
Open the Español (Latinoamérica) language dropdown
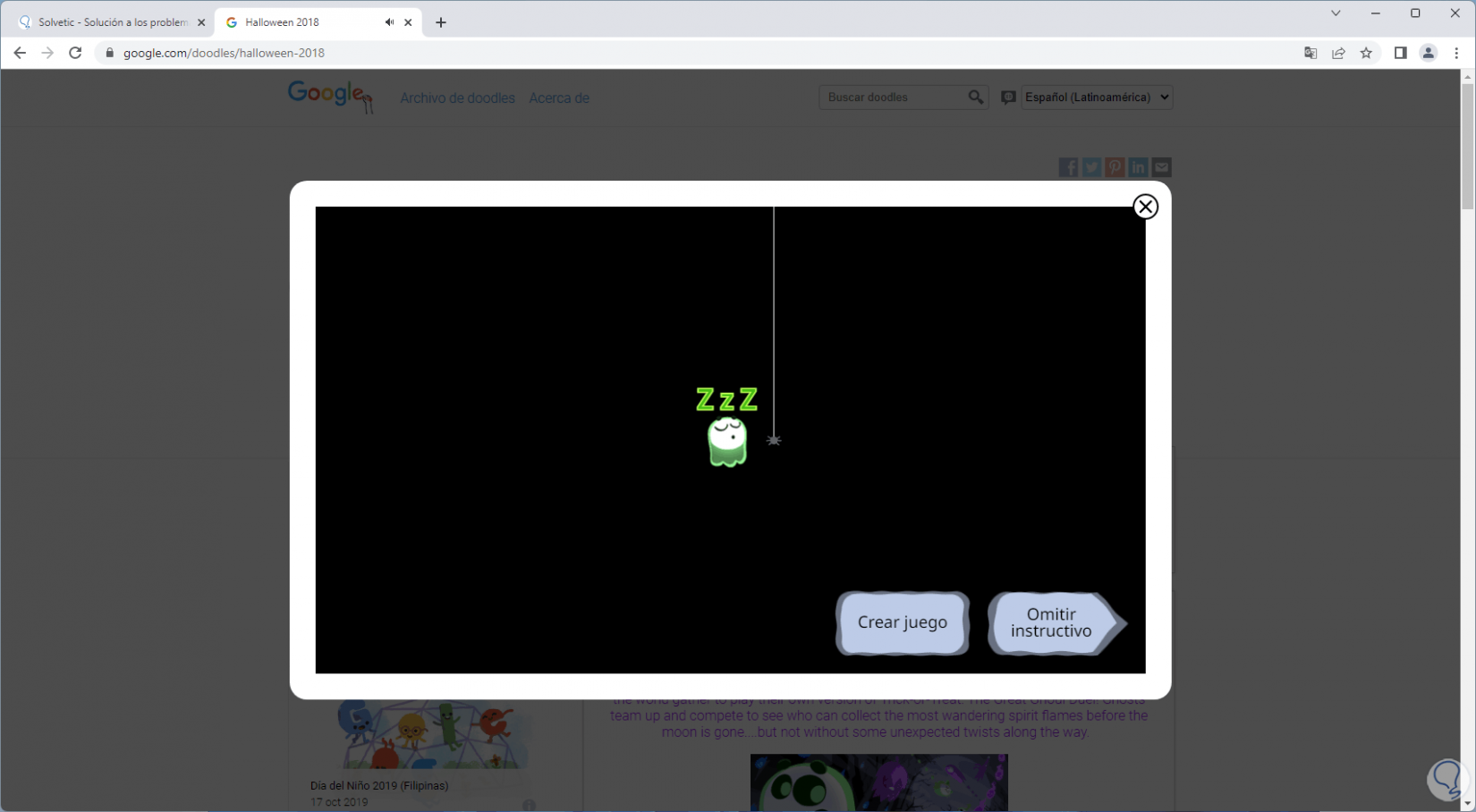tap(1097, 97)
